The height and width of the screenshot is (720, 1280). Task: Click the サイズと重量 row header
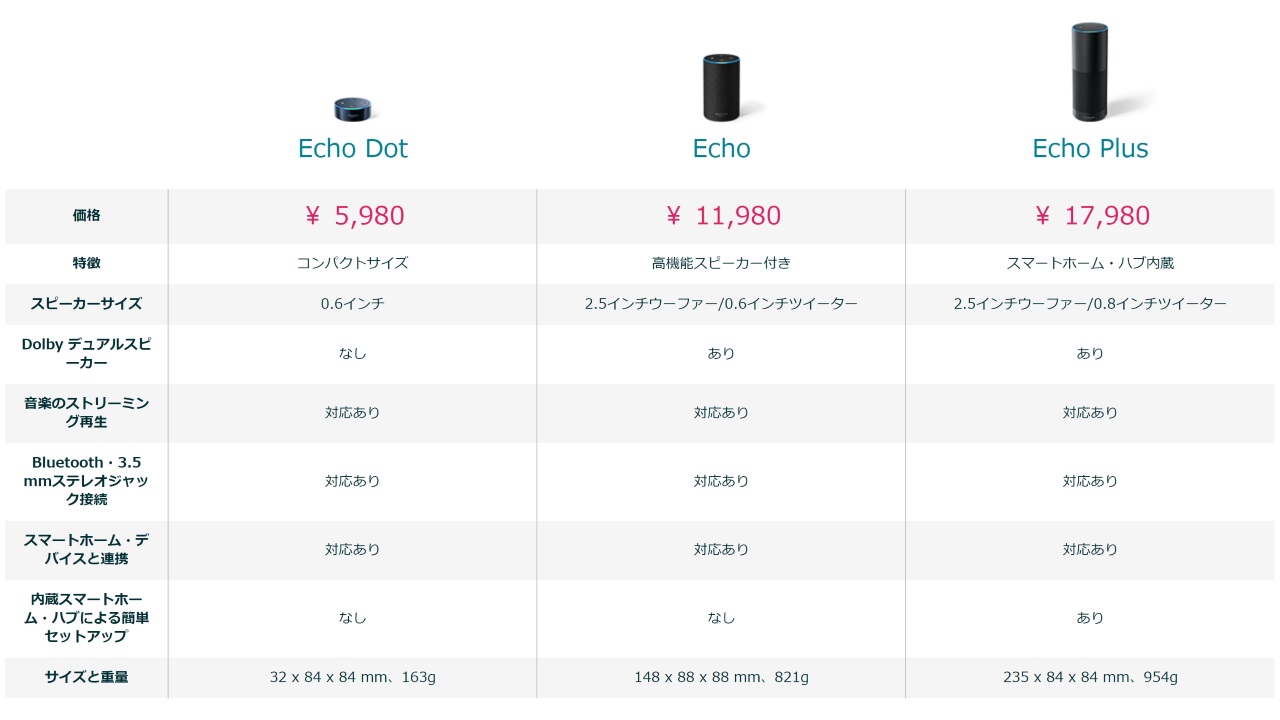pyautogui.click(x=87, y=677)
